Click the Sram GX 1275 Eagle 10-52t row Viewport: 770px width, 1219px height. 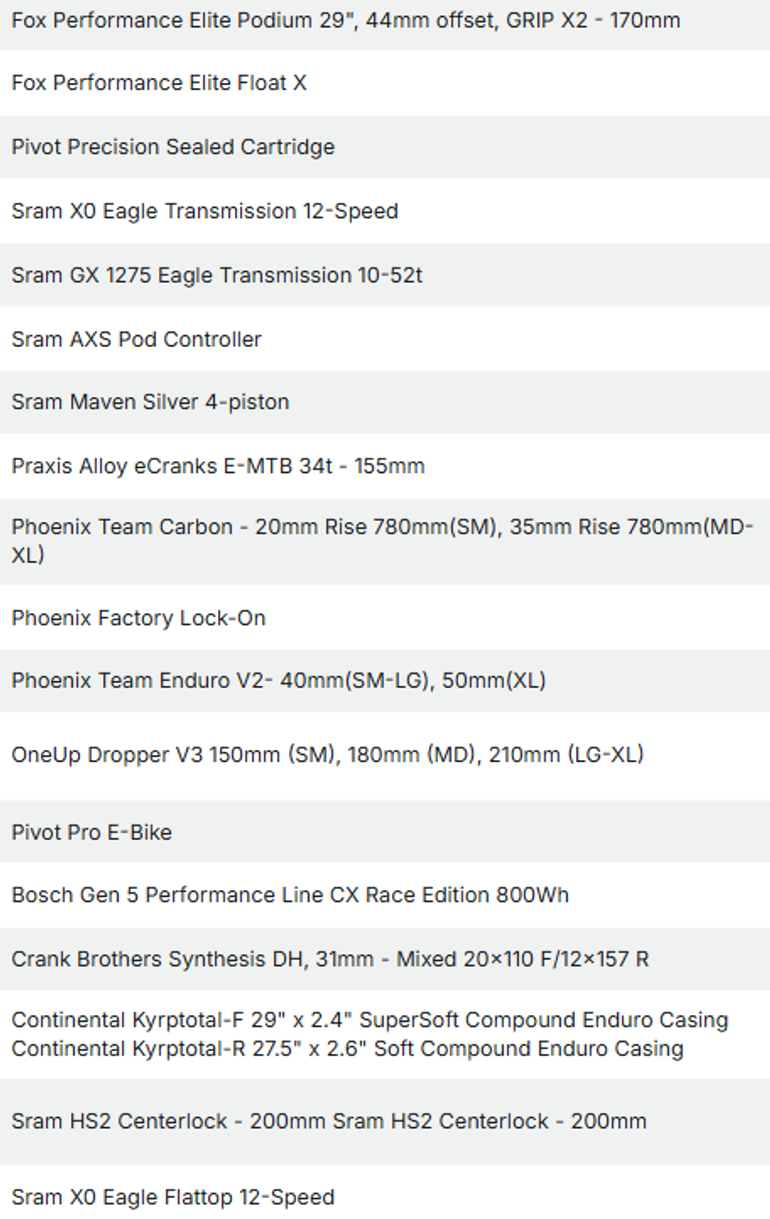click(385, 275)
